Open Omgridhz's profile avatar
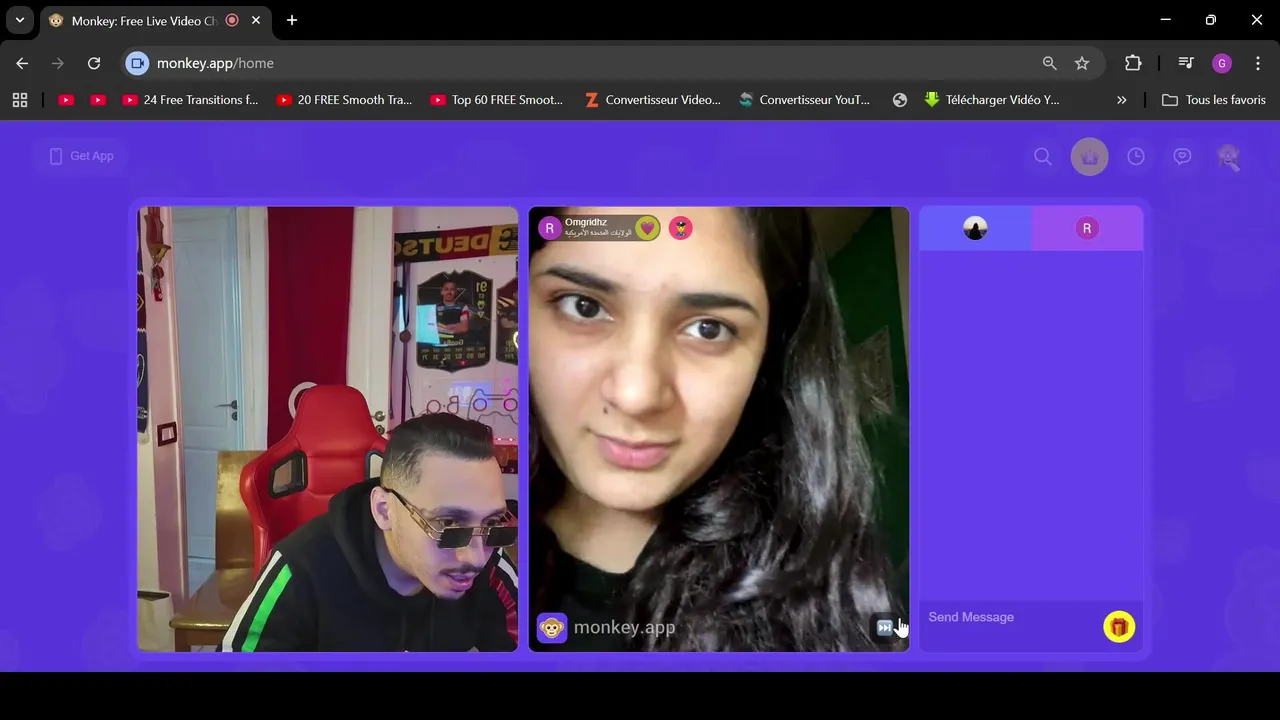 tap(549, 228)
